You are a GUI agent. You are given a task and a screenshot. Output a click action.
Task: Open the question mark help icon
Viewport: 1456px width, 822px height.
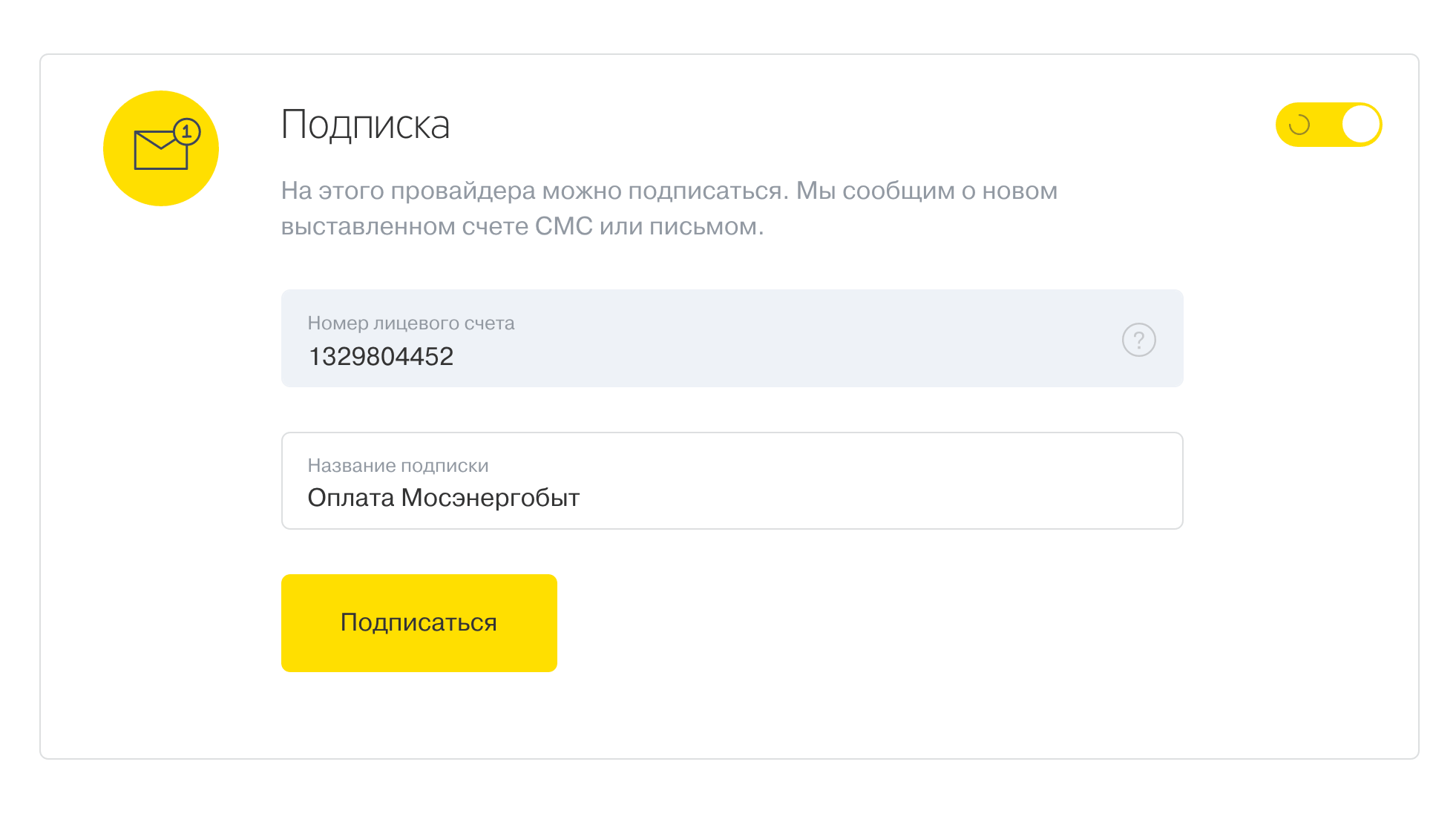[x=1138, y=340]
